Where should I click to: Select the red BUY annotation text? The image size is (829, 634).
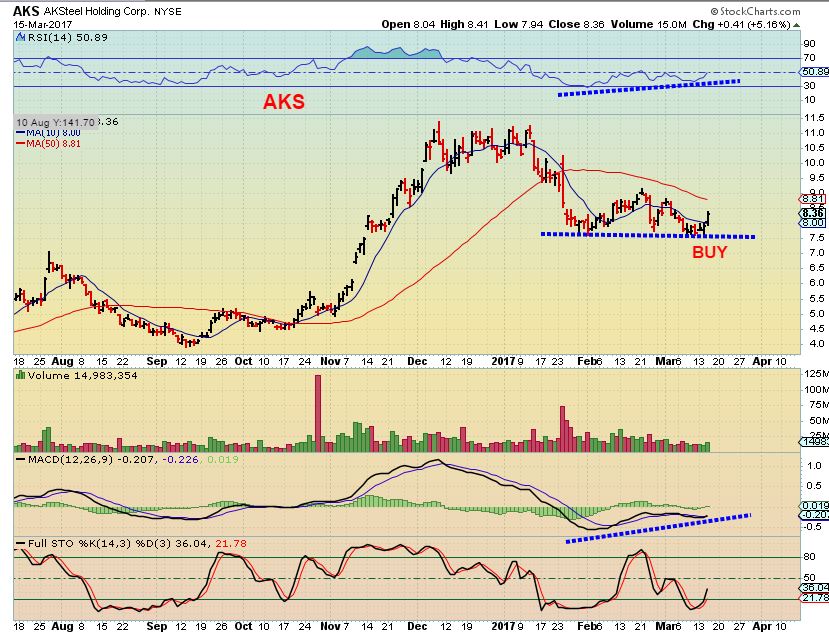[x=710, y=252]
